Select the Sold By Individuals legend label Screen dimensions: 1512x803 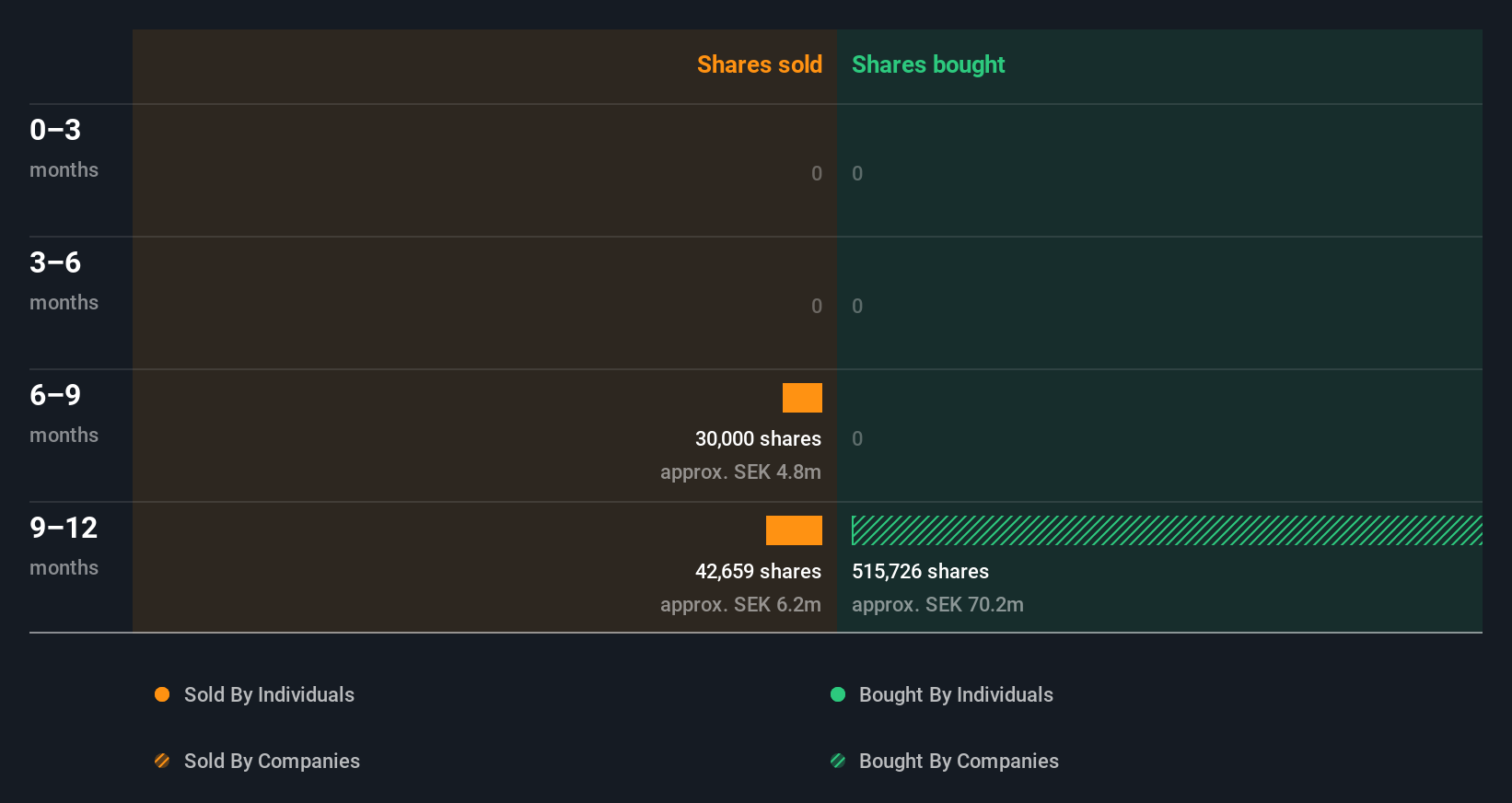pyautogui.click(x=269, y=695)
